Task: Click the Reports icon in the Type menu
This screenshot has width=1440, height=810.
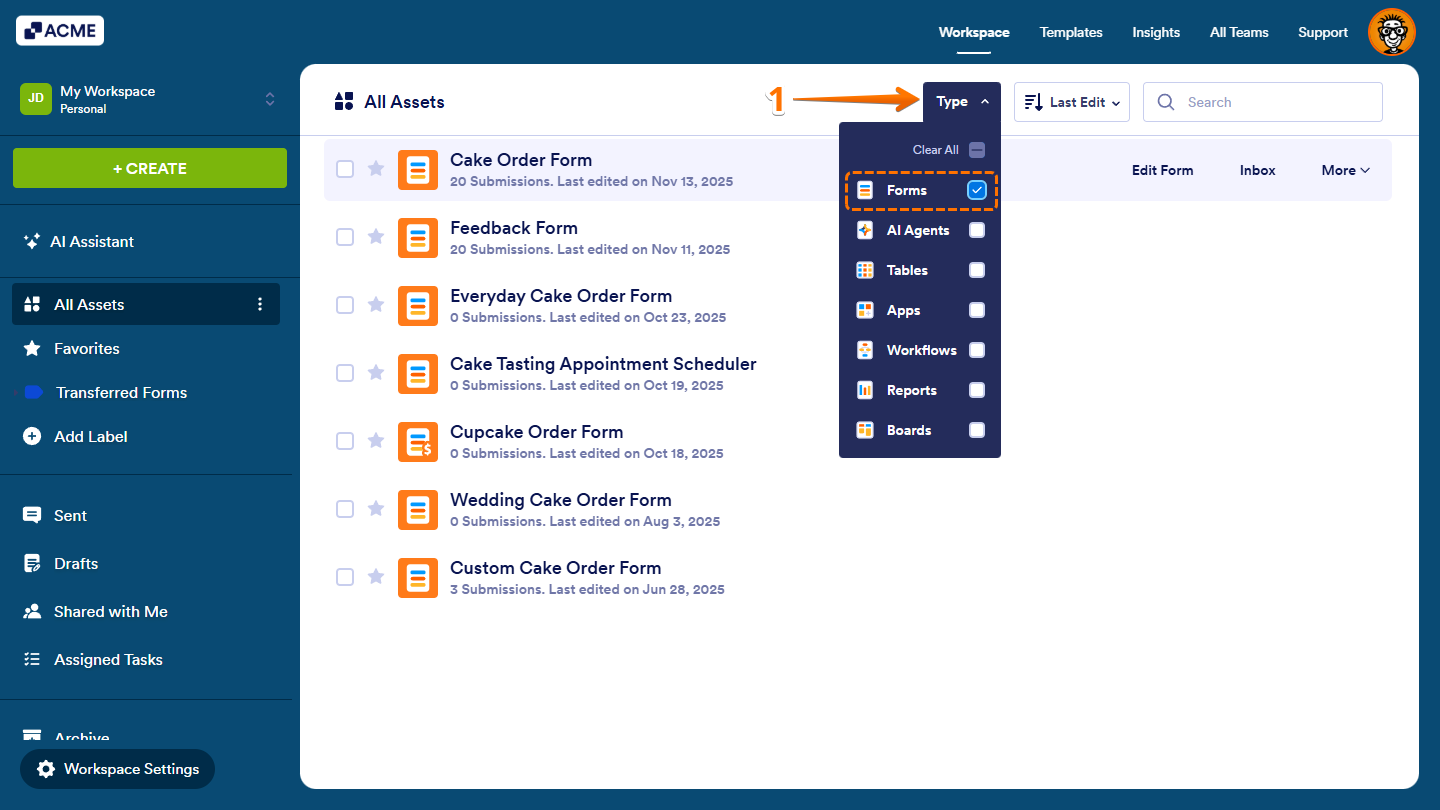Action: tap(864, 390)
